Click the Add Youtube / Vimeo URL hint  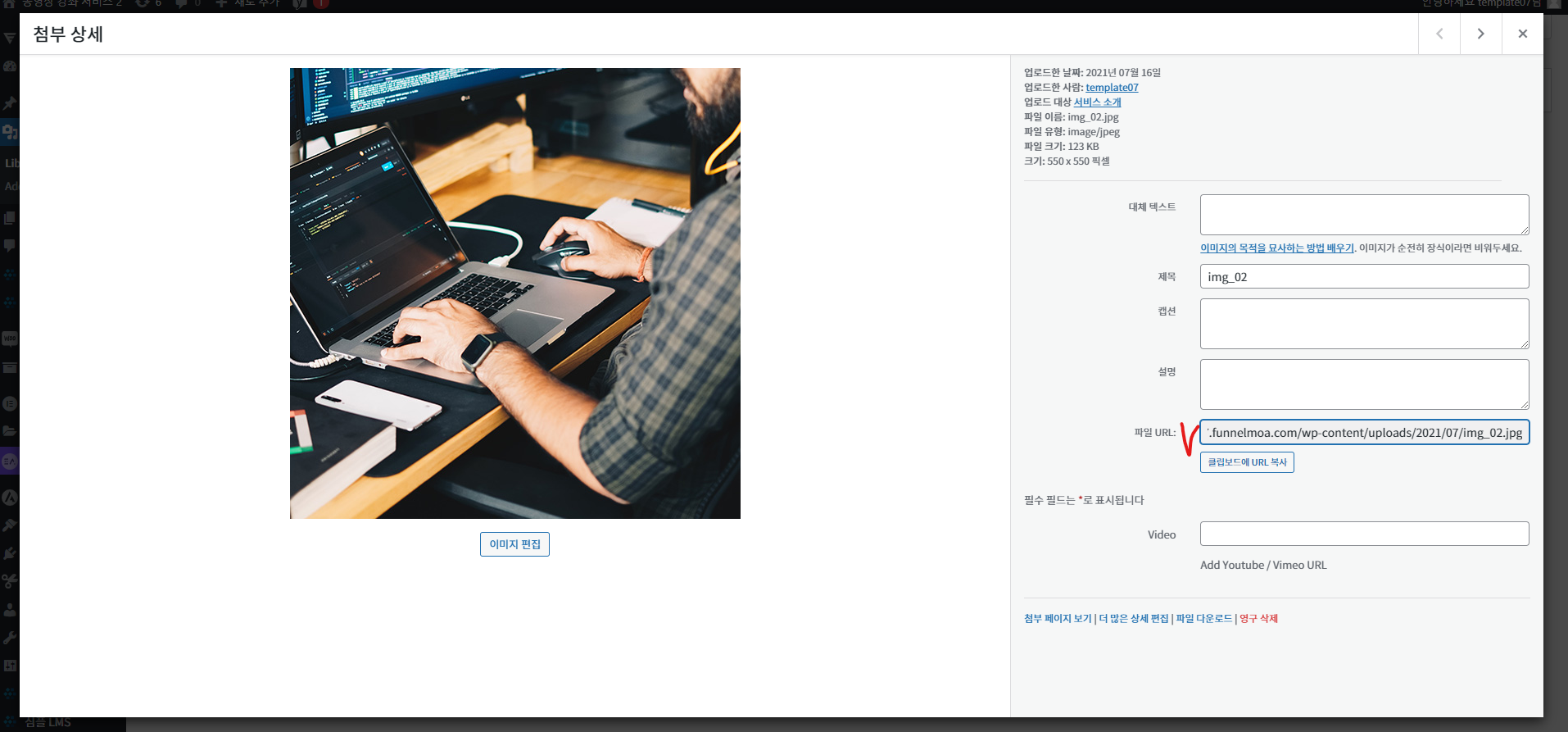1263,565
